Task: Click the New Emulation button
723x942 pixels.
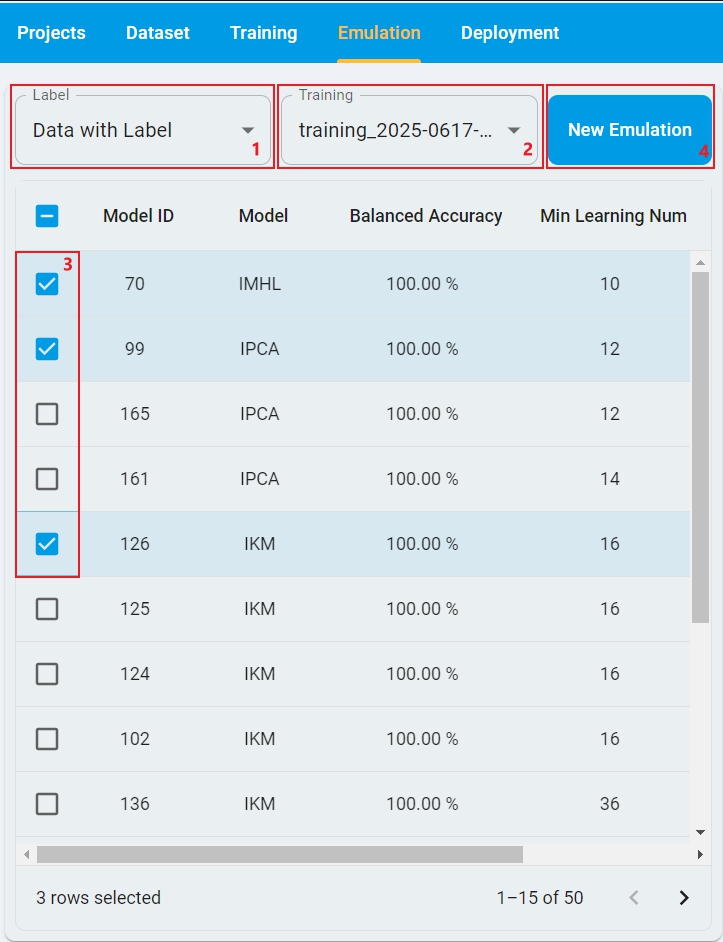Action: click(629, 130)
